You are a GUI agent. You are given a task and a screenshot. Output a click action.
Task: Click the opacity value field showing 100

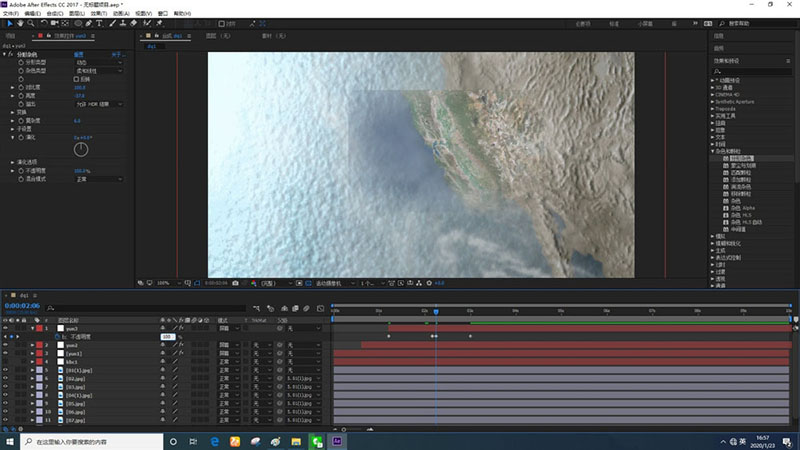coord(167,337)
